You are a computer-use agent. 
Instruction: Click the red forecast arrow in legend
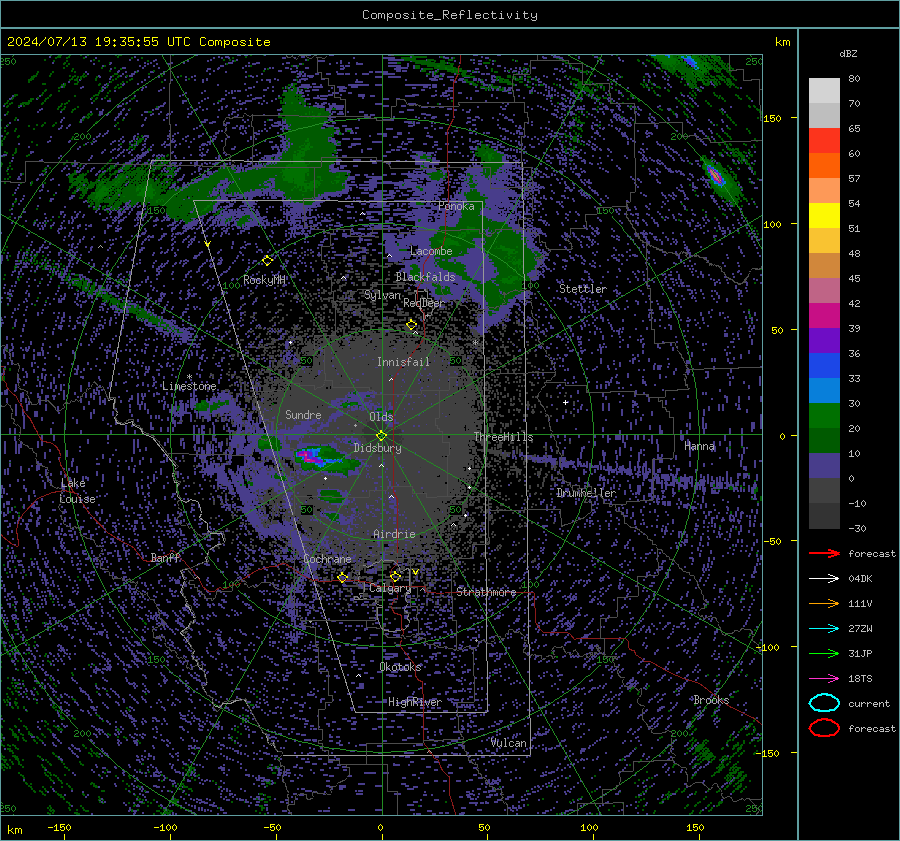pos(824,553)
